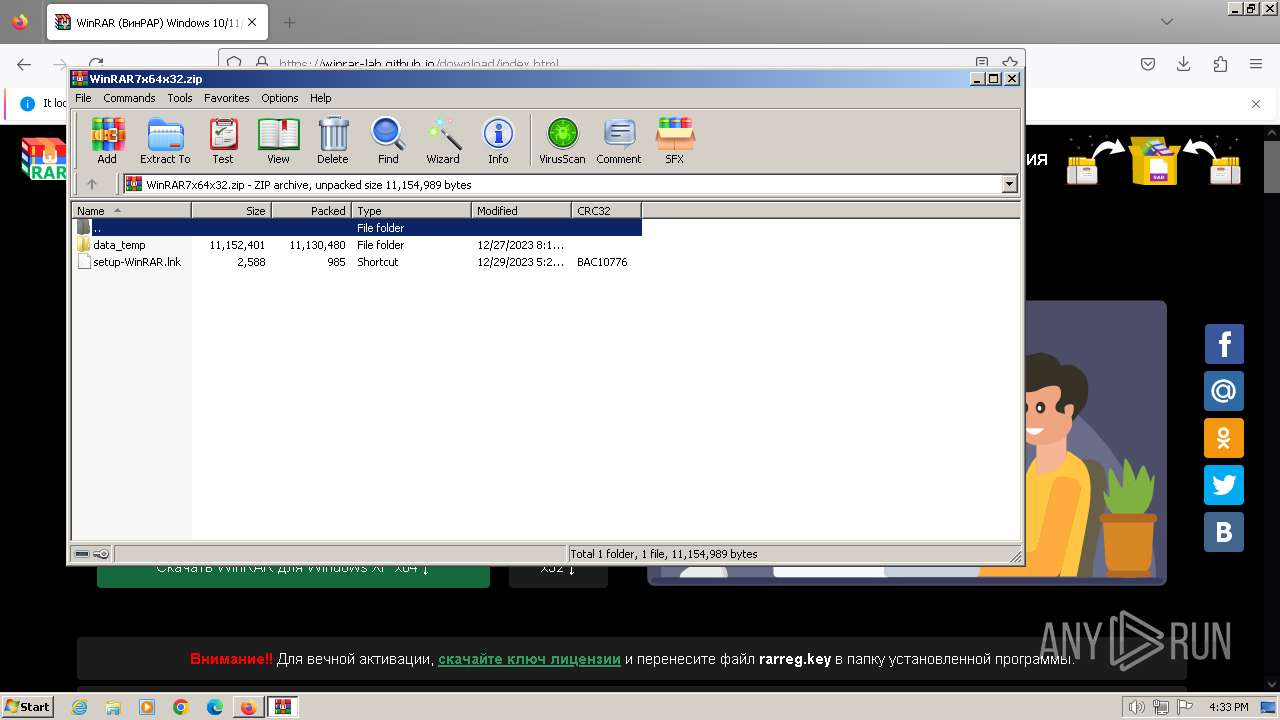Screen dimensions: 1280x720
Task: Open a new Firefox tab
Action: [x=289, y=22]
